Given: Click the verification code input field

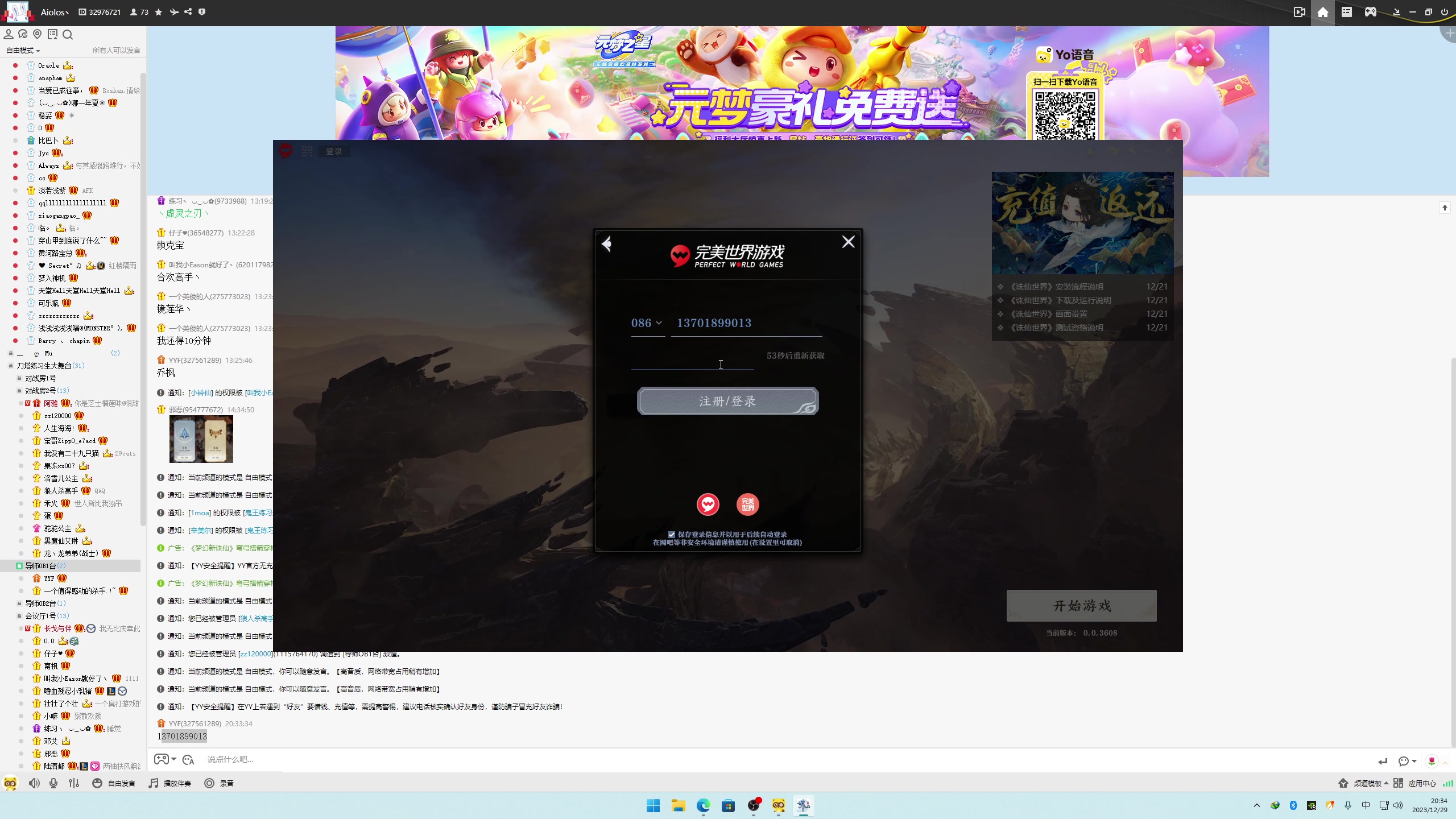Looking at the screenshot, I should (692, 359).
